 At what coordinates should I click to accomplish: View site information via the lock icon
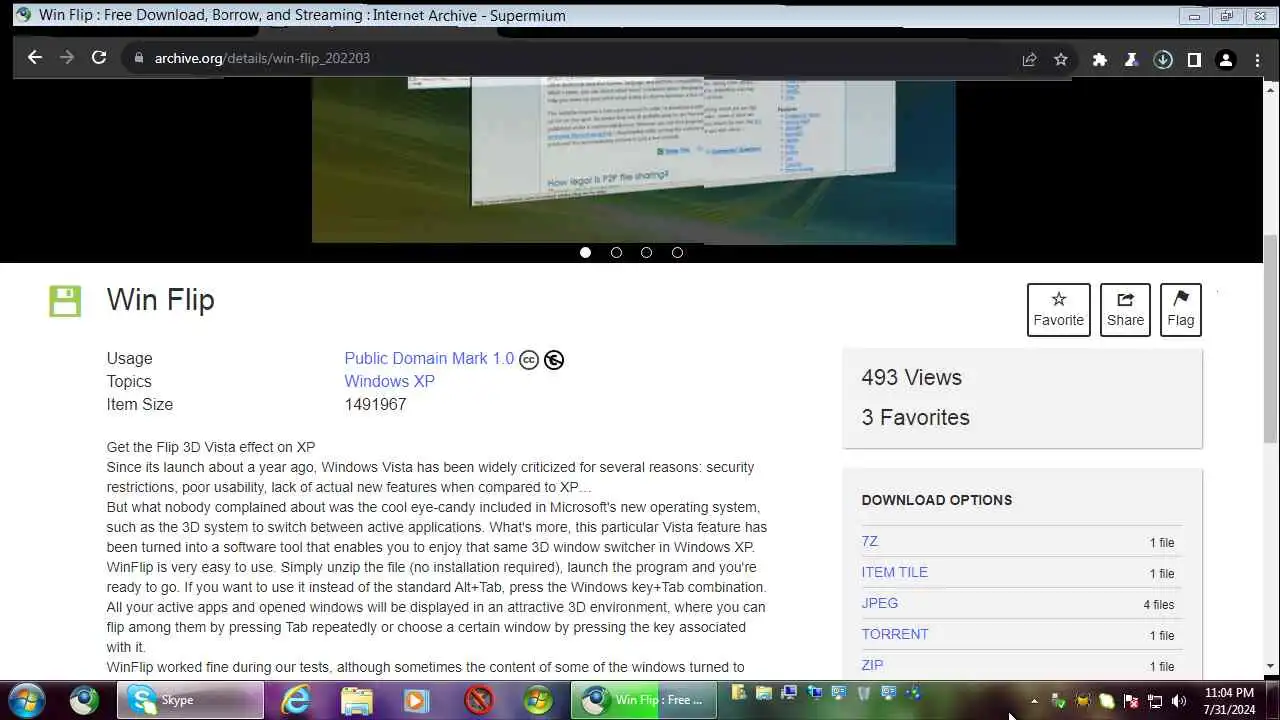(x=139, y=58)
